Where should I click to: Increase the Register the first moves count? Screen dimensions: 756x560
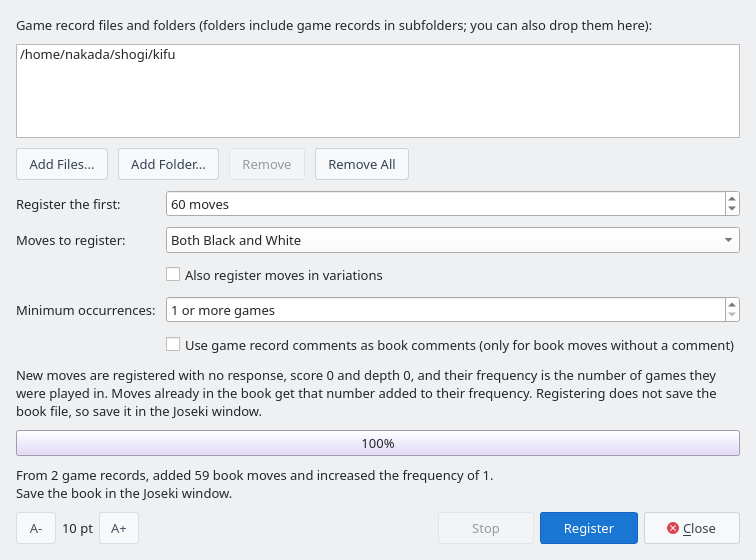pos(732,199)
